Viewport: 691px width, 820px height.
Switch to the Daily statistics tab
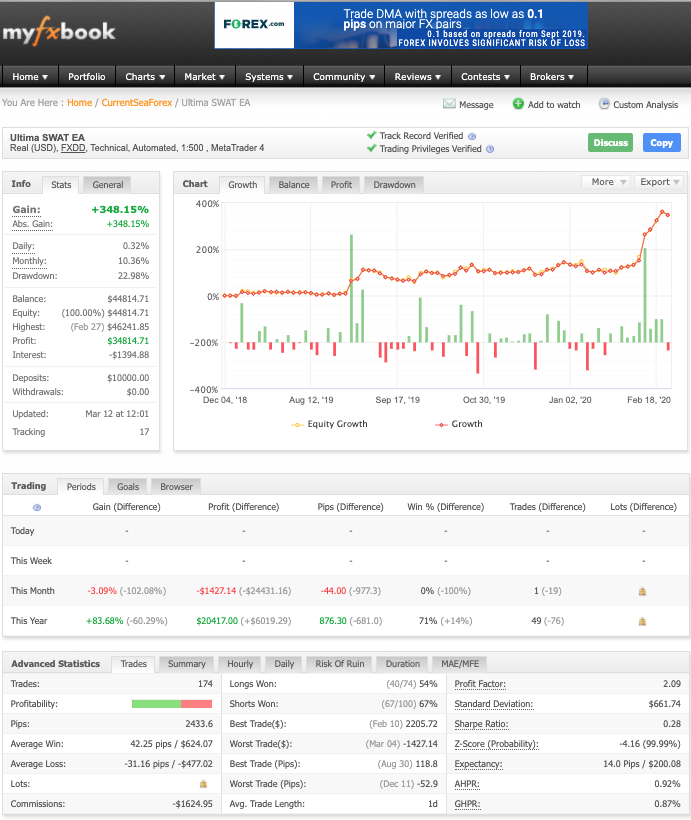point(284,664)
